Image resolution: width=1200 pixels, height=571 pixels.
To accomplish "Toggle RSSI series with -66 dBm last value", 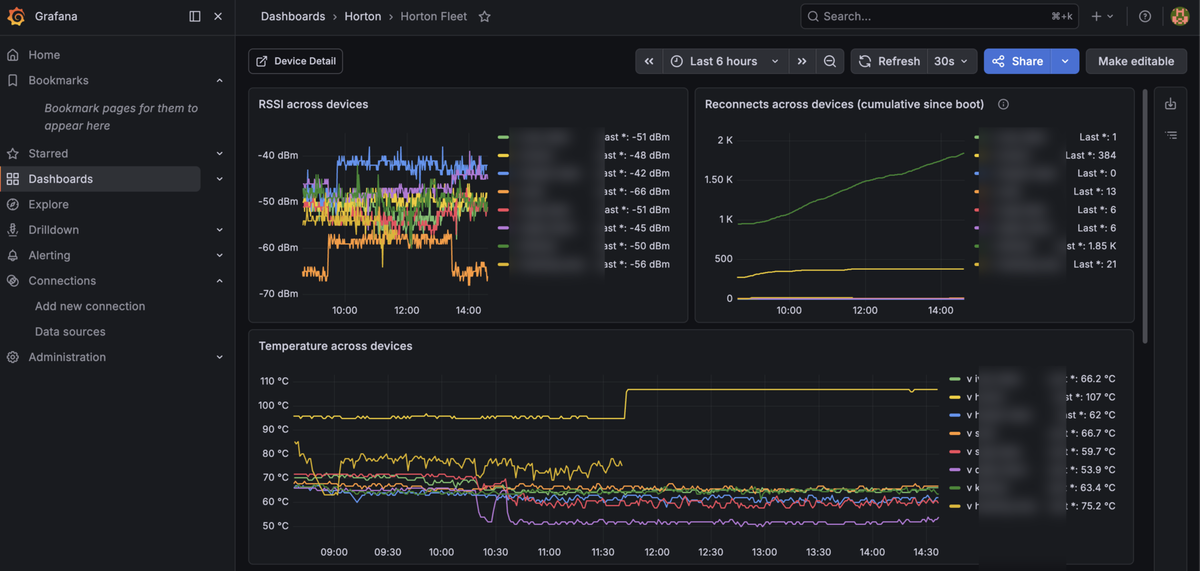I will 586,191.
